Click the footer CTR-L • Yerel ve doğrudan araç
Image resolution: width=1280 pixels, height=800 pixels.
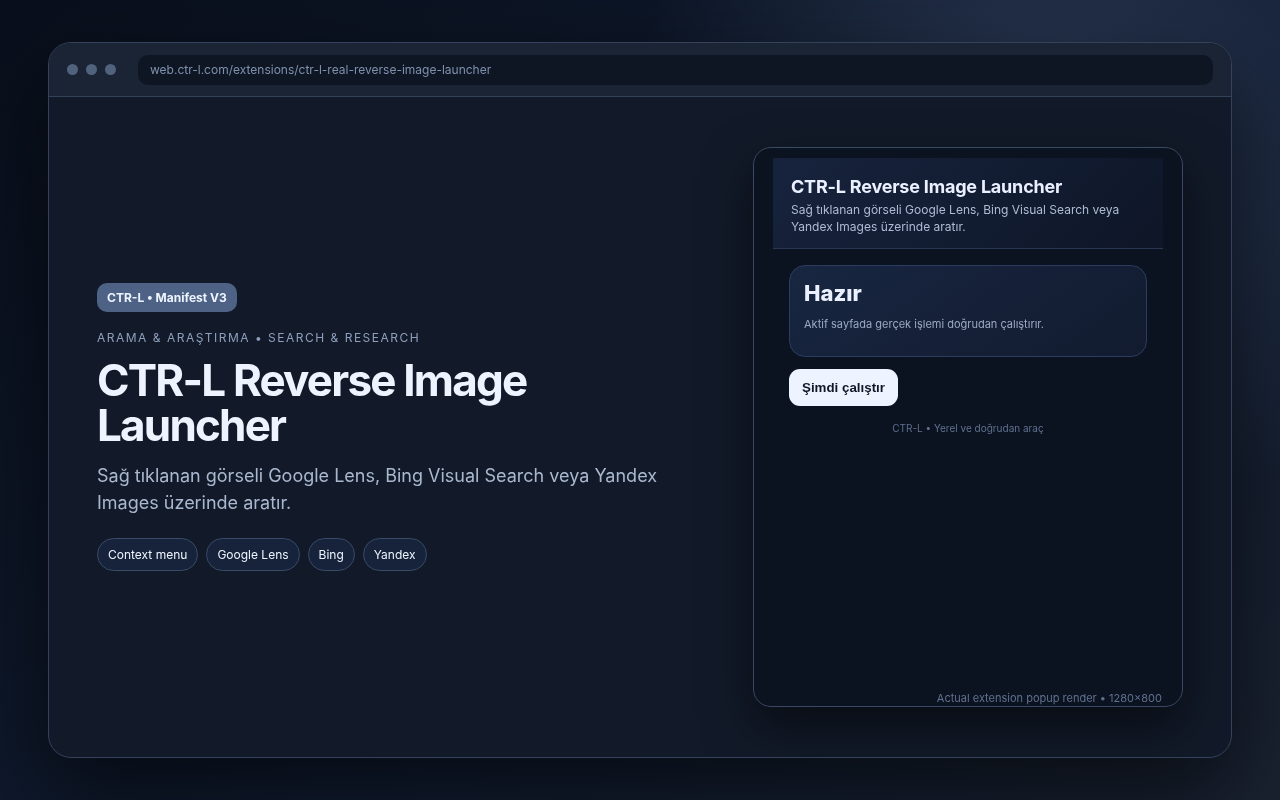coord(968,428)
